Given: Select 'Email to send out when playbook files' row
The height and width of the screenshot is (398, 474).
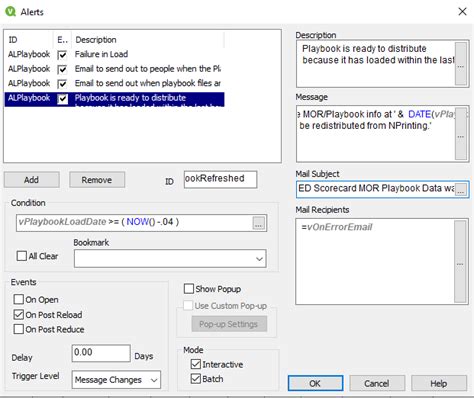Looking at the screenshot, I should (x=114, y=83).
